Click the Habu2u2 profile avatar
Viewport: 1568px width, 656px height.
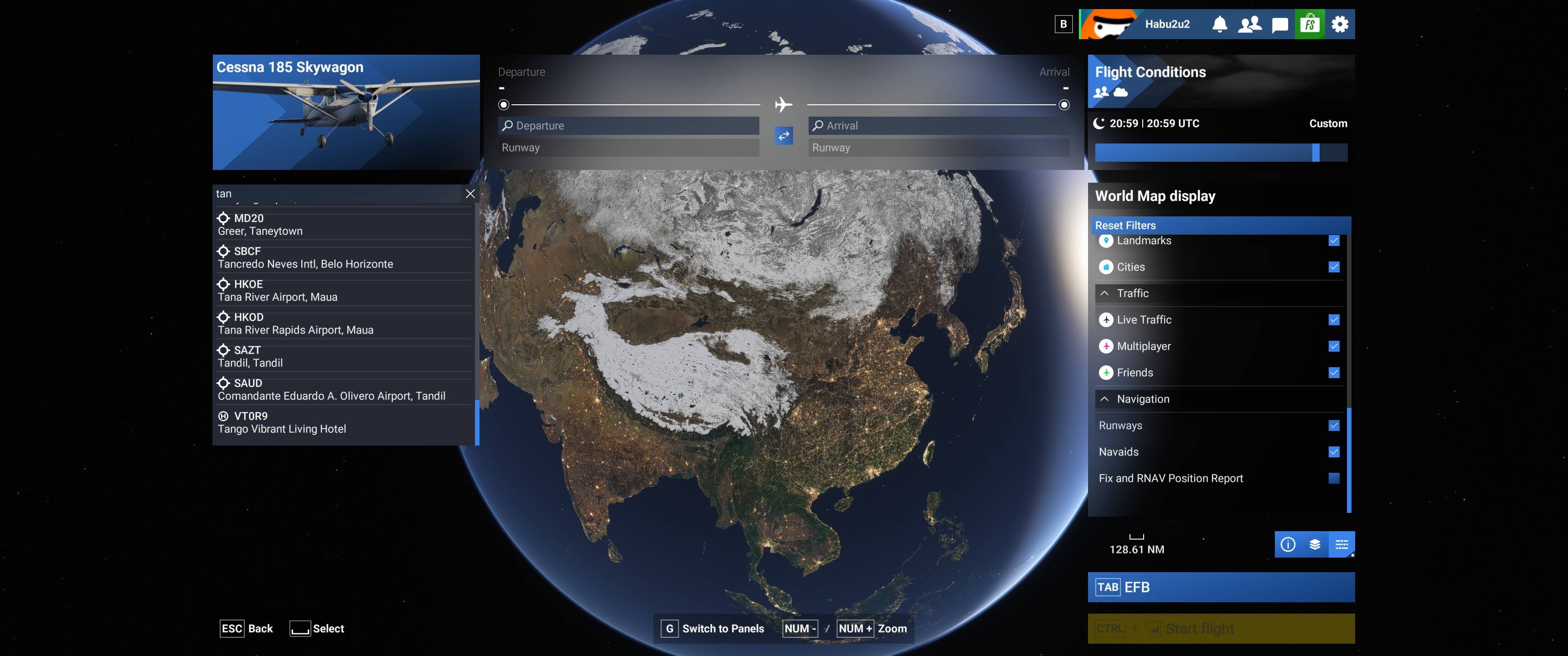click(x=1109, y=24)
